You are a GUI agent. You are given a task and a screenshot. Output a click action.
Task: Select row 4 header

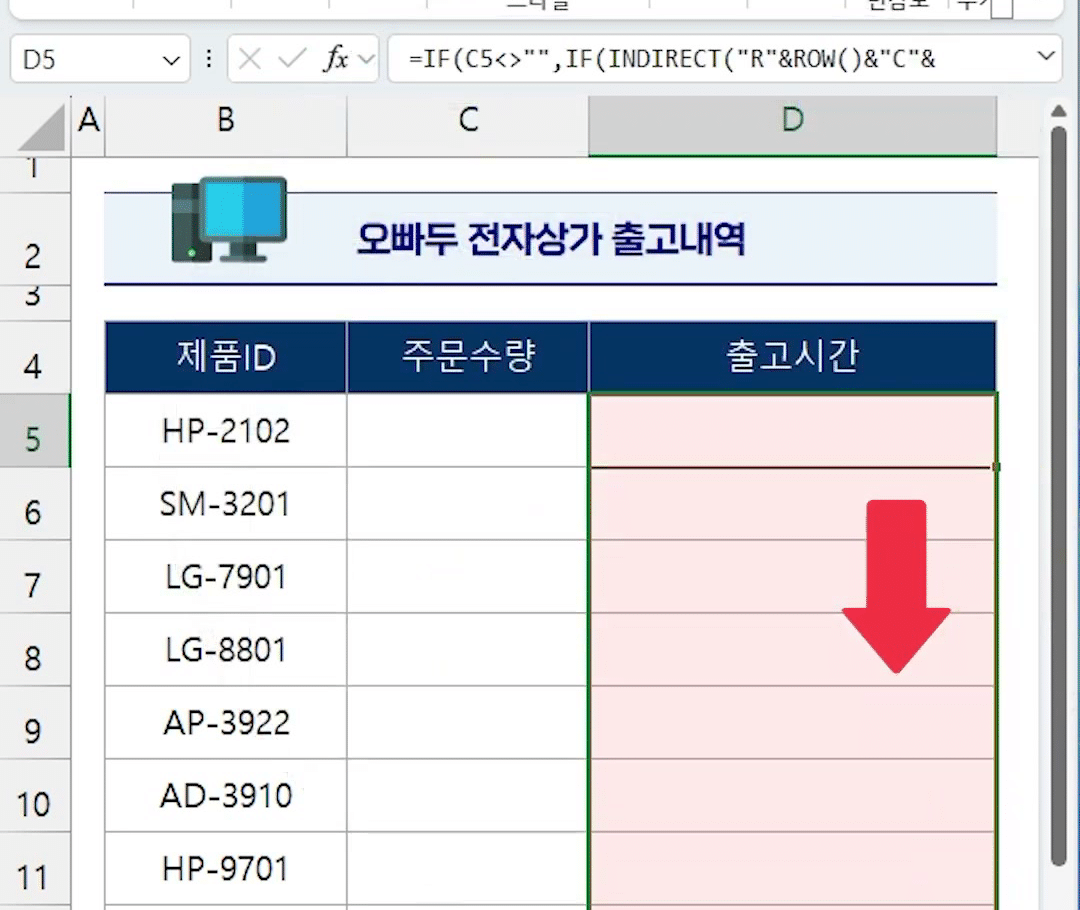(x=34, y=358)
